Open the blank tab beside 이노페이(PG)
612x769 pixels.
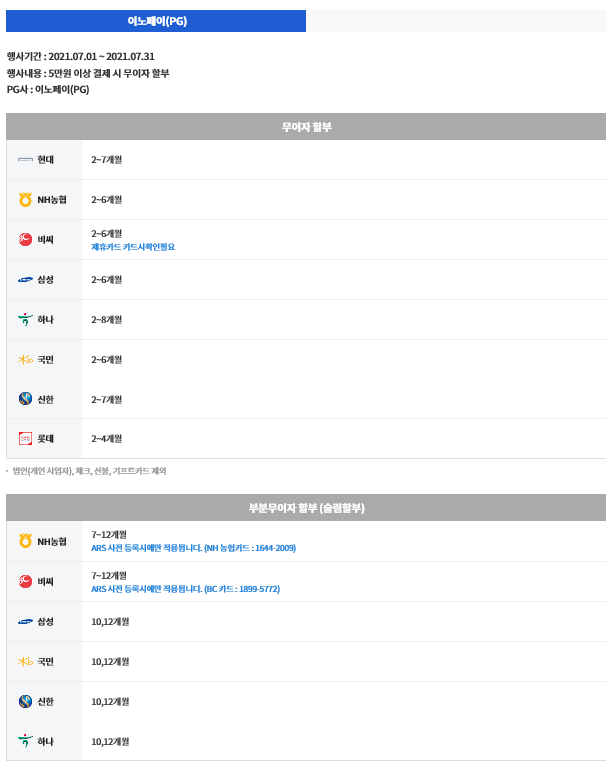[456, 21]
